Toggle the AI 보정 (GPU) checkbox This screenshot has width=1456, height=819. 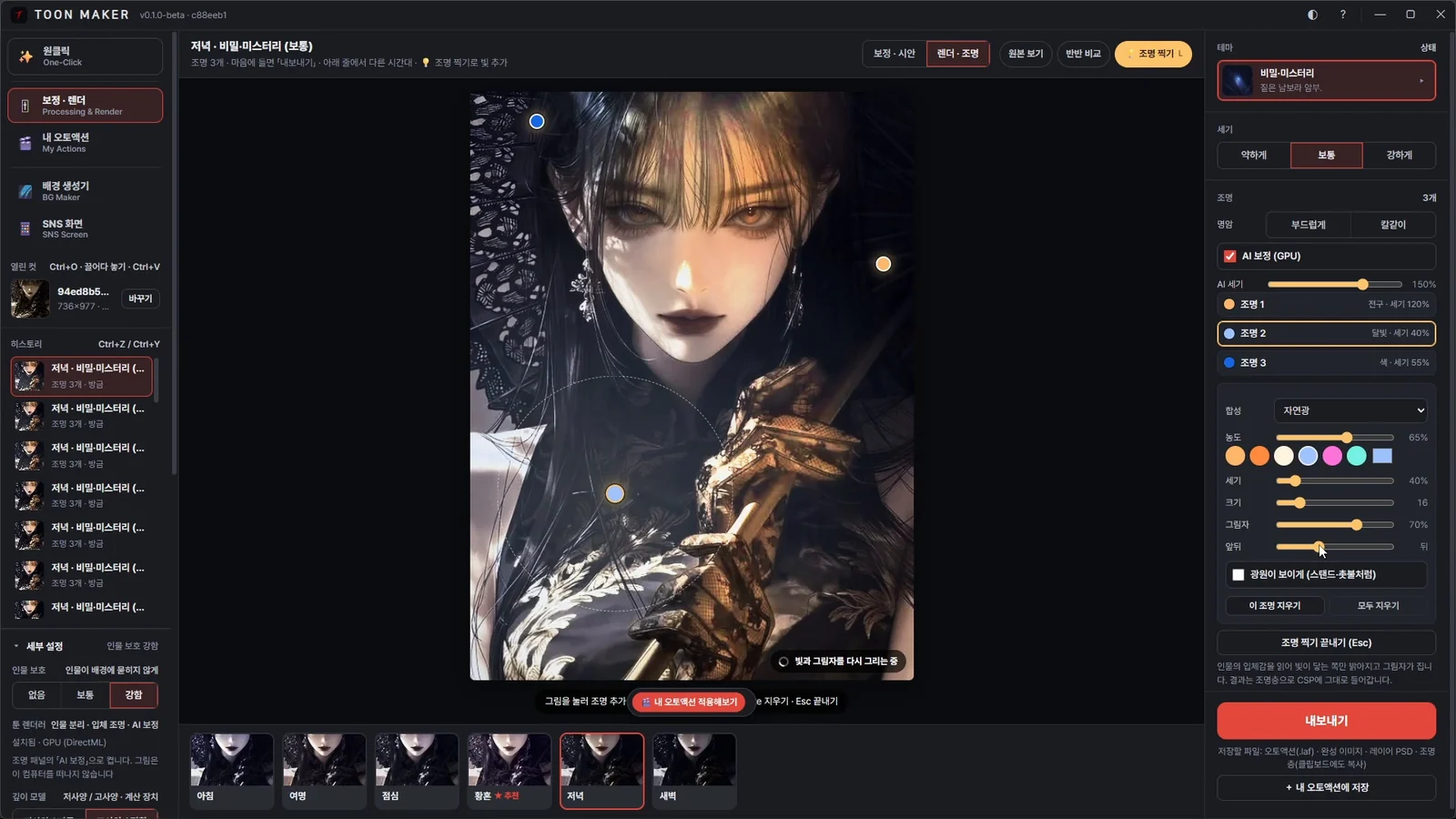pyautogui.click(x=1230, y=256)
